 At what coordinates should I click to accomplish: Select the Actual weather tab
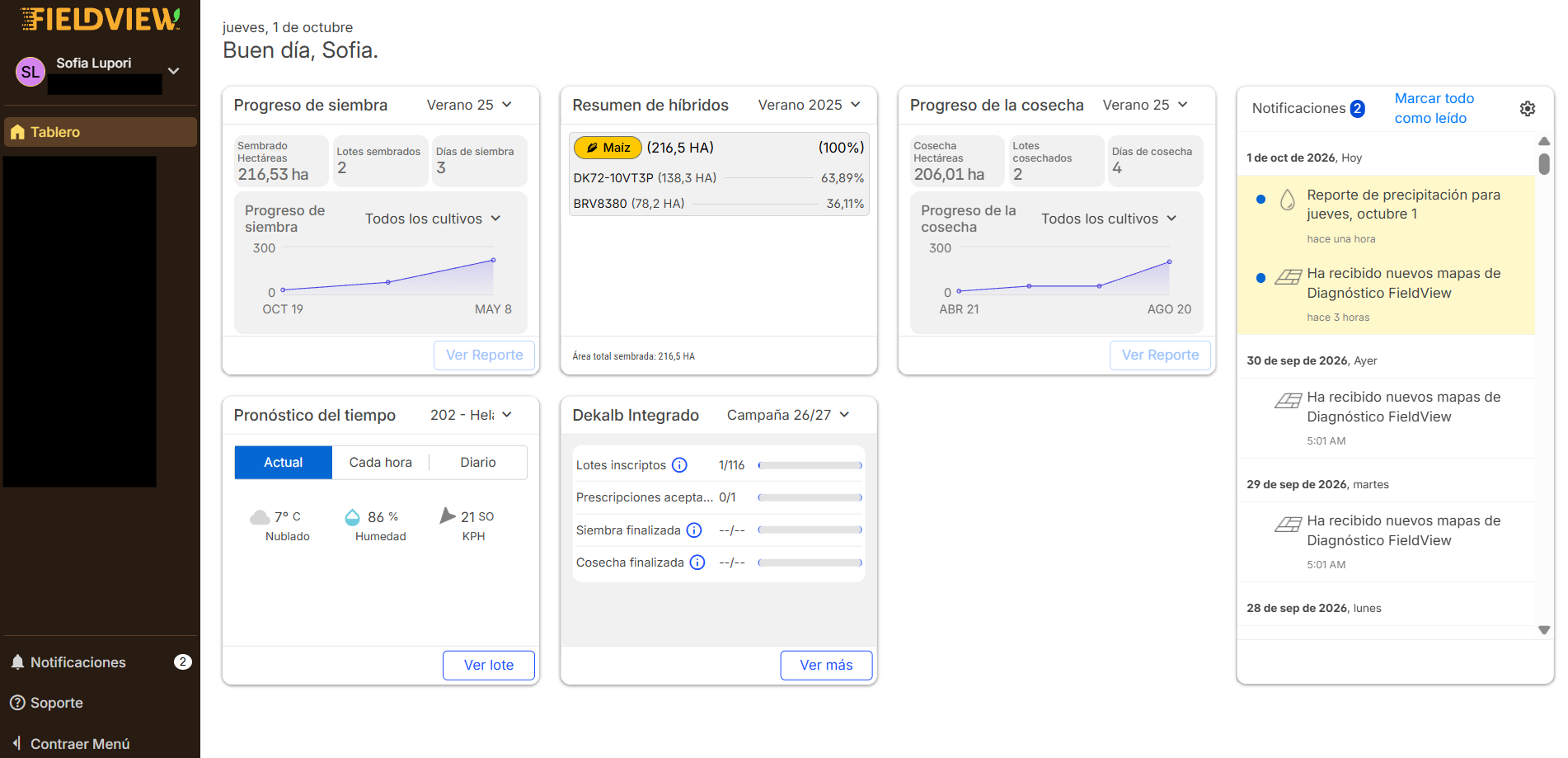coord(284,463)
